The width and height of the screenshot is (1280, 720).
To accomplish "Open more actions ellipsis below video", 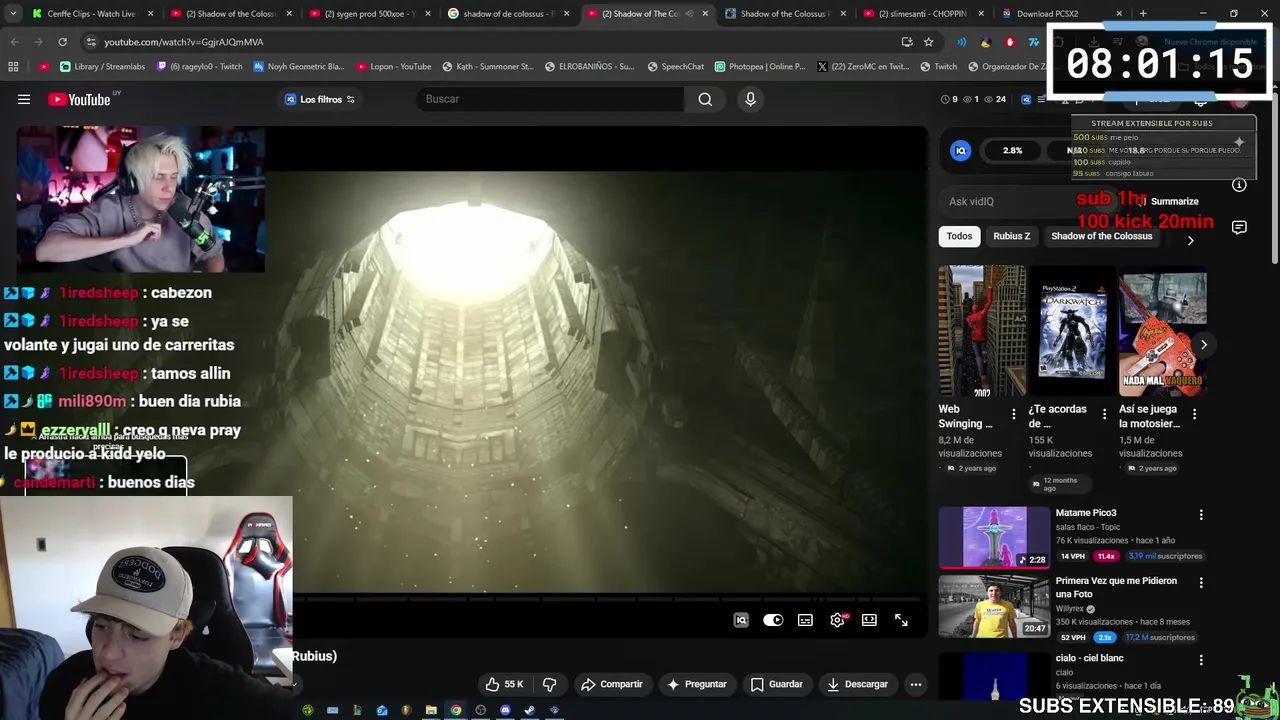I will [915, 684].
